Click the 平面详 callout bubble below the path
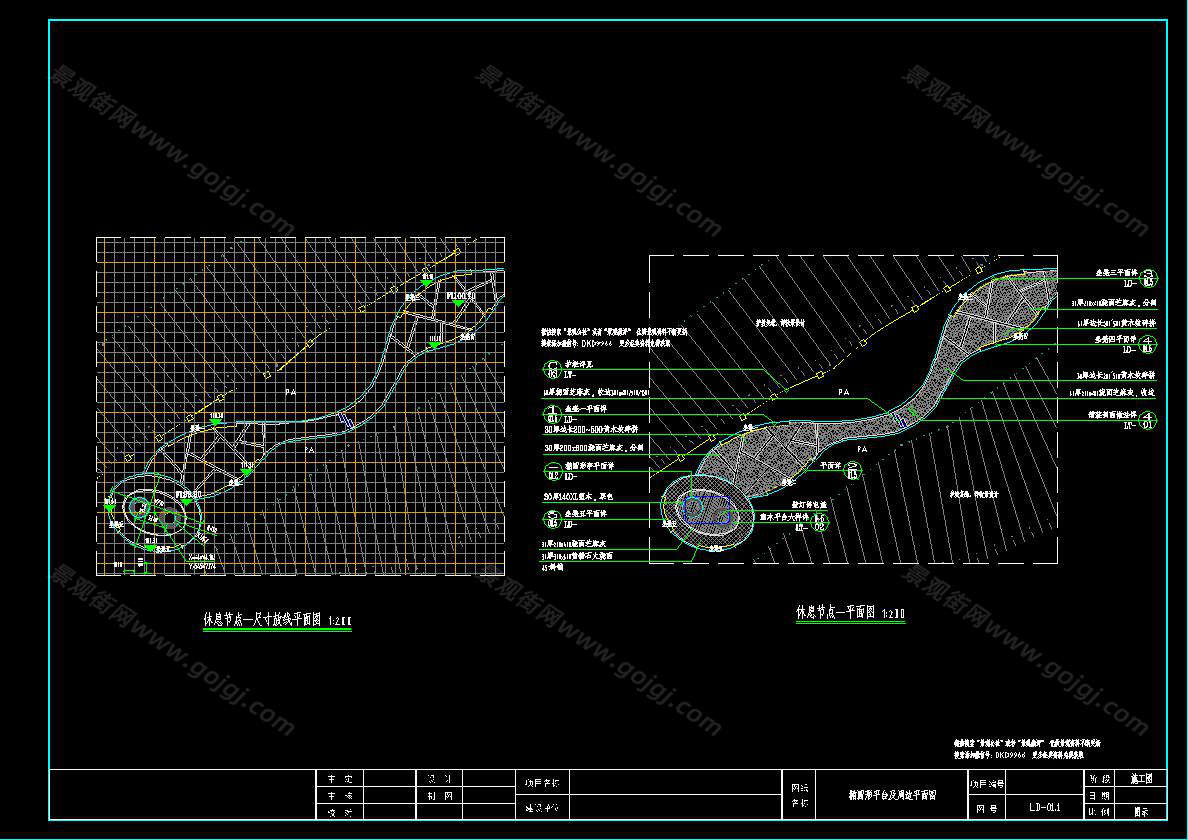Viewport: 1188px width, 840px height. coord(852,470)
